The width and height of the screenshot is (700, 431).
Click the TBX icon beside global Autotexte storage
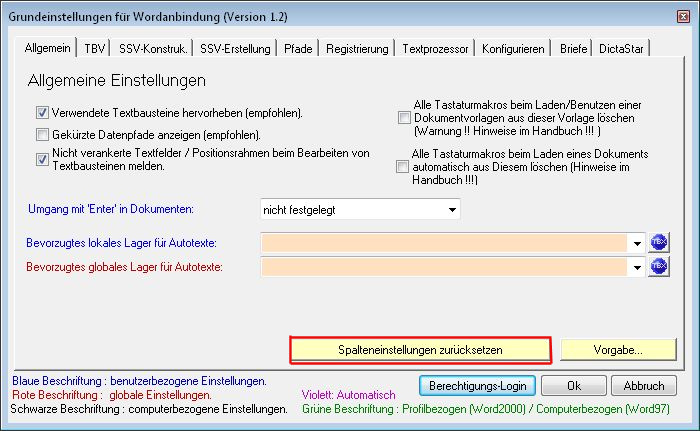click(x=658, y=267)
